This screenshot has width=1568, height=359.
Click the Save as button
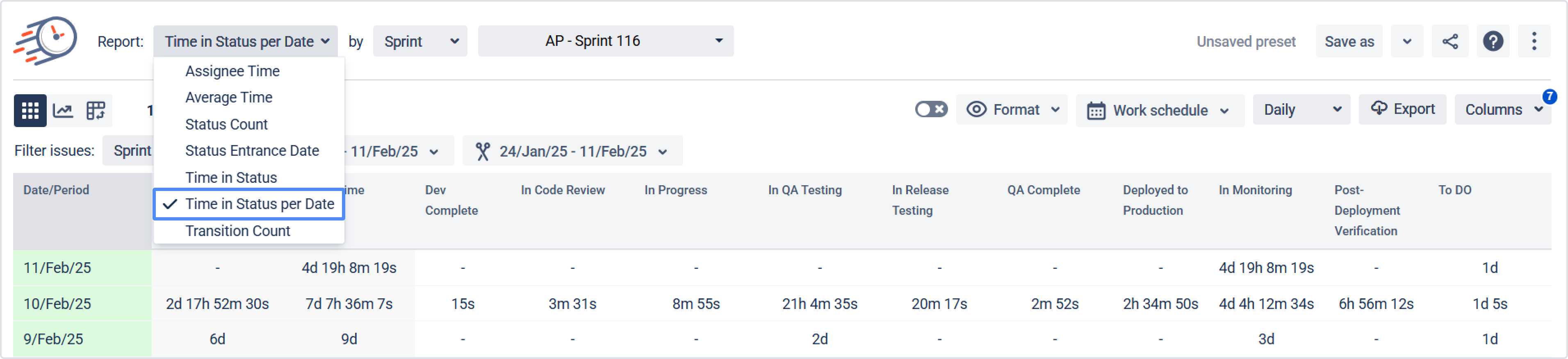(1349, 41)
